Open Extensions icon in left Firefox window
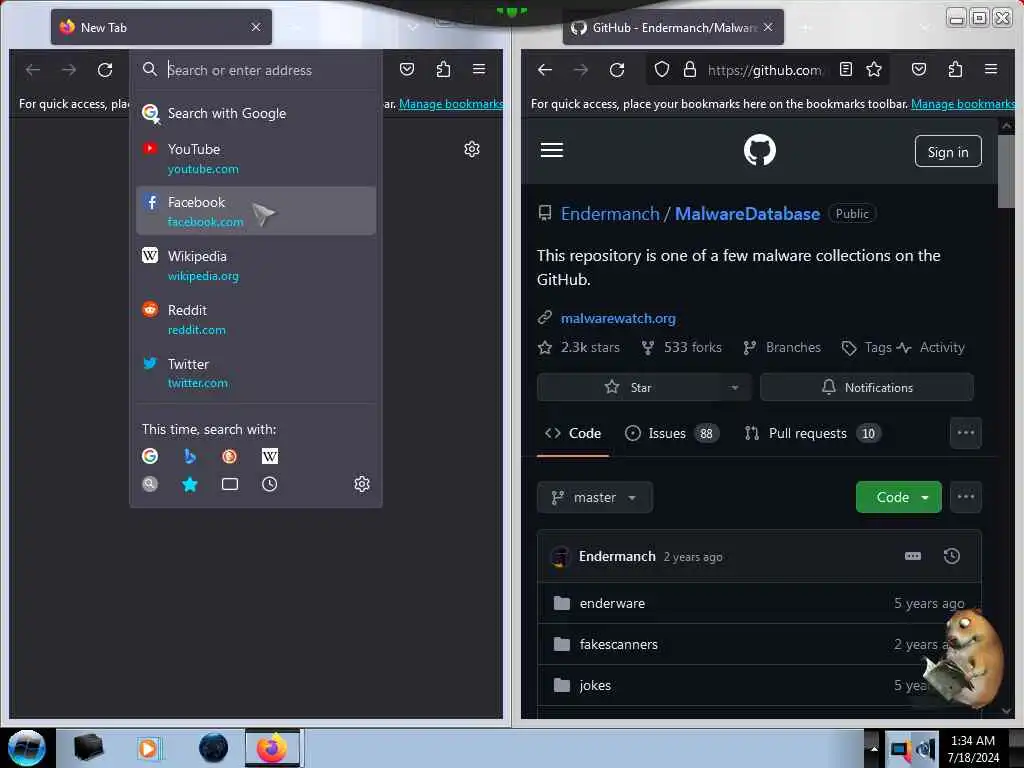This screenshot has width=1024, height=768. point(443,69)
